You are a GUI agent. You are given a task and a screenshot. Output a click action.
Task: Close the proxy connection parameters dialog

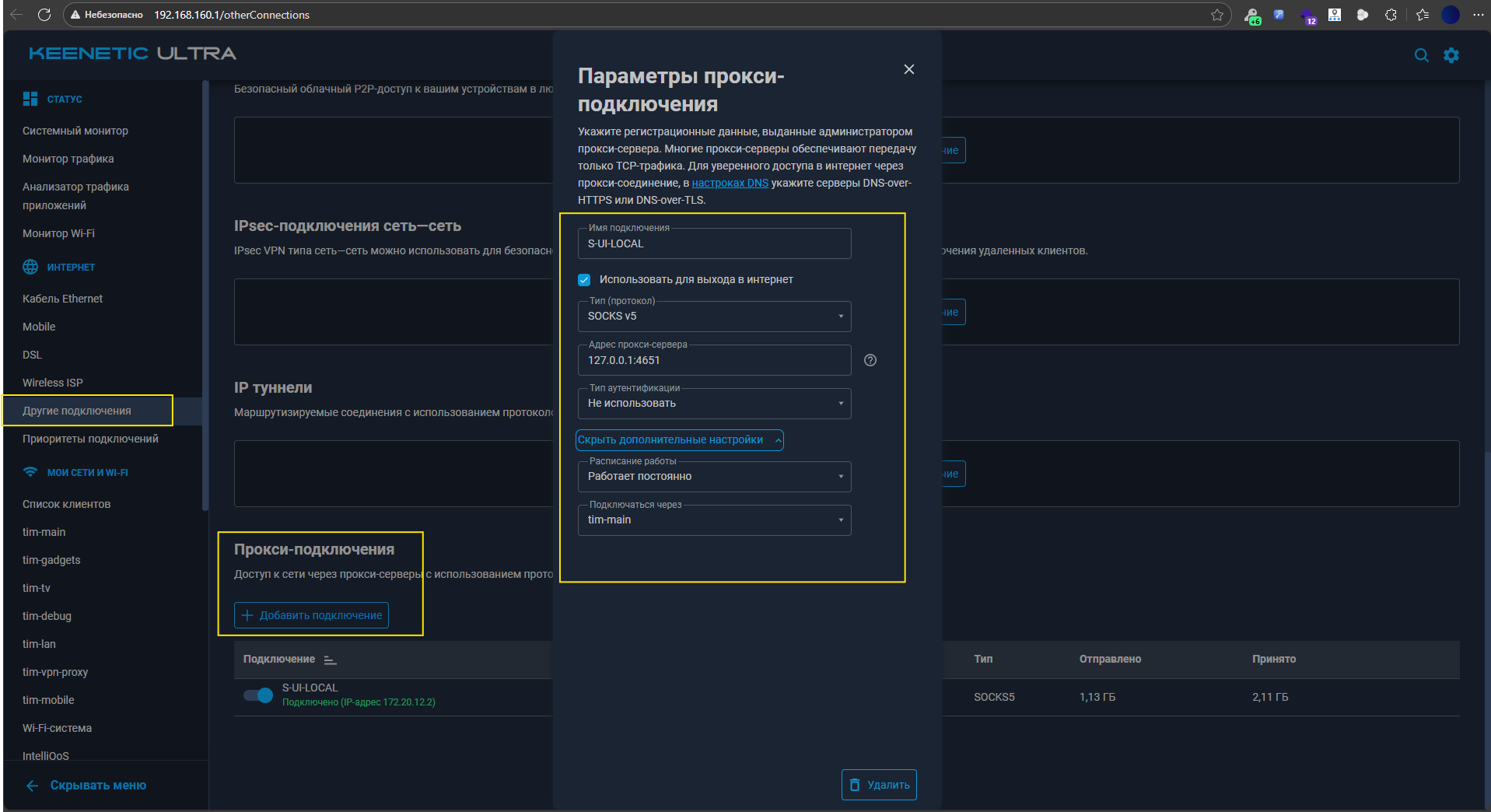click(908, 69)
